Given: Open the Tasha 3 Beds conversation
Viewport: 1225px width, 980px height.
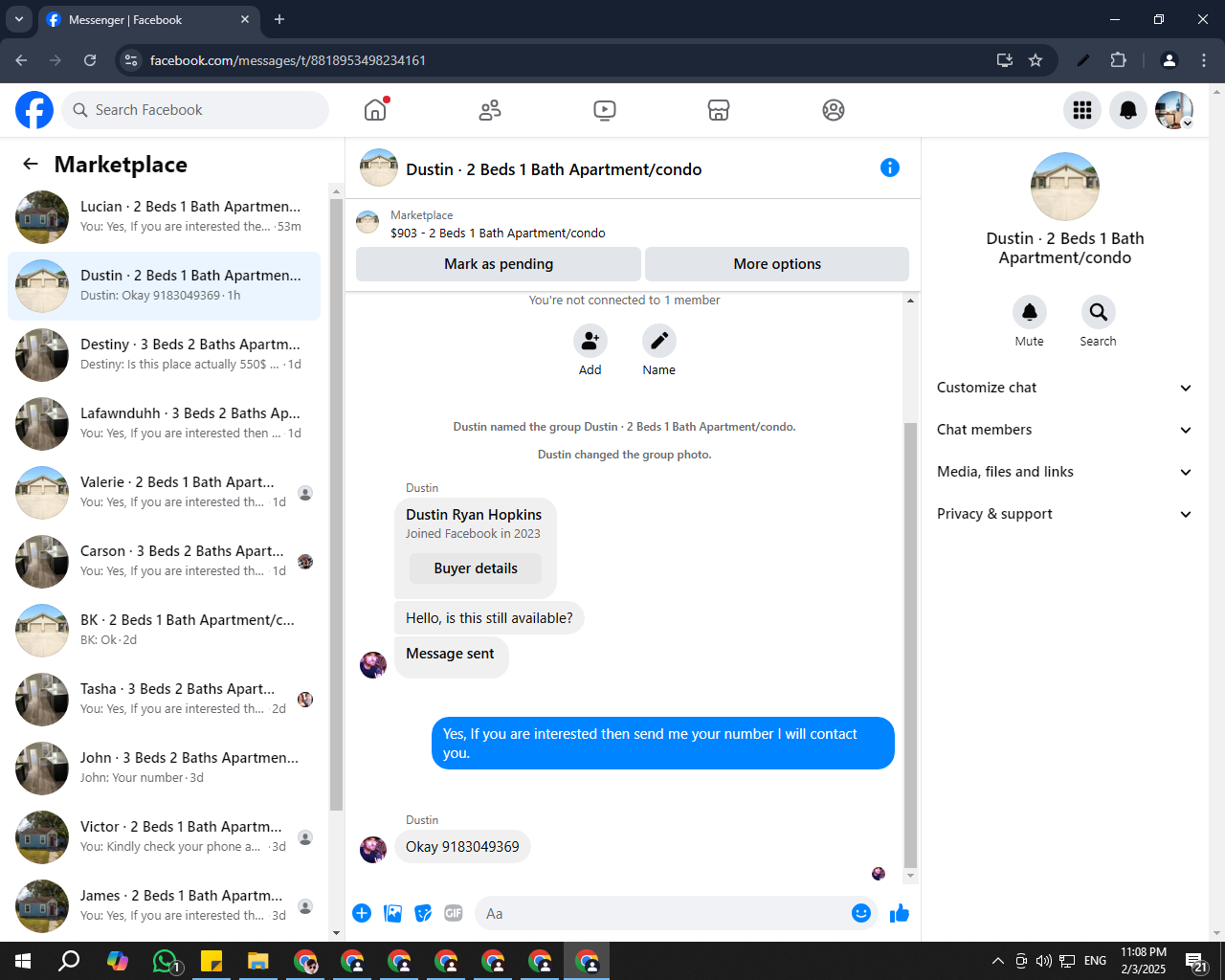Looking at the screenshot, I should click(164, 700).
